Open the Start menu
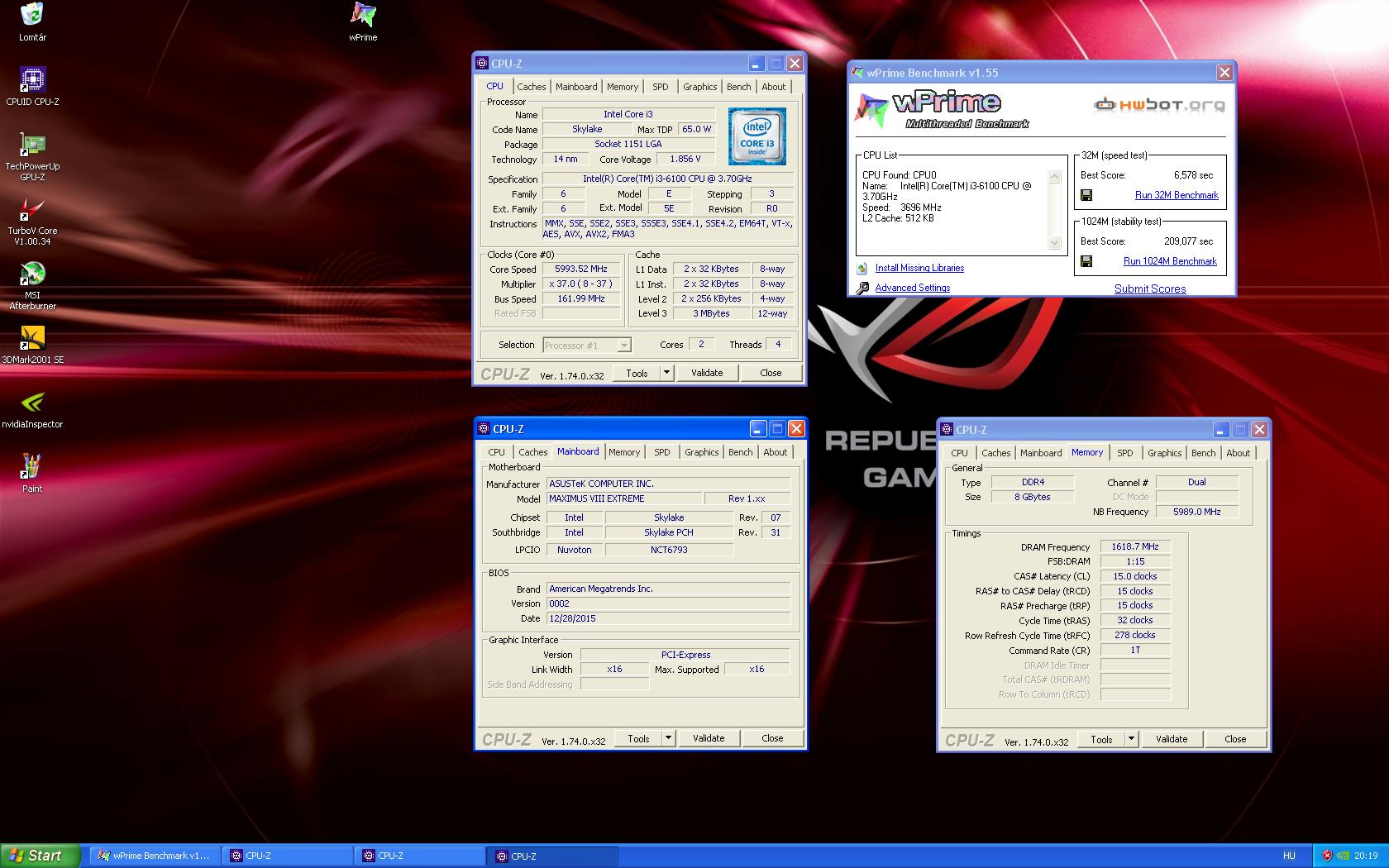Screen dimensions: 1389x868 [x=41, y=856]
